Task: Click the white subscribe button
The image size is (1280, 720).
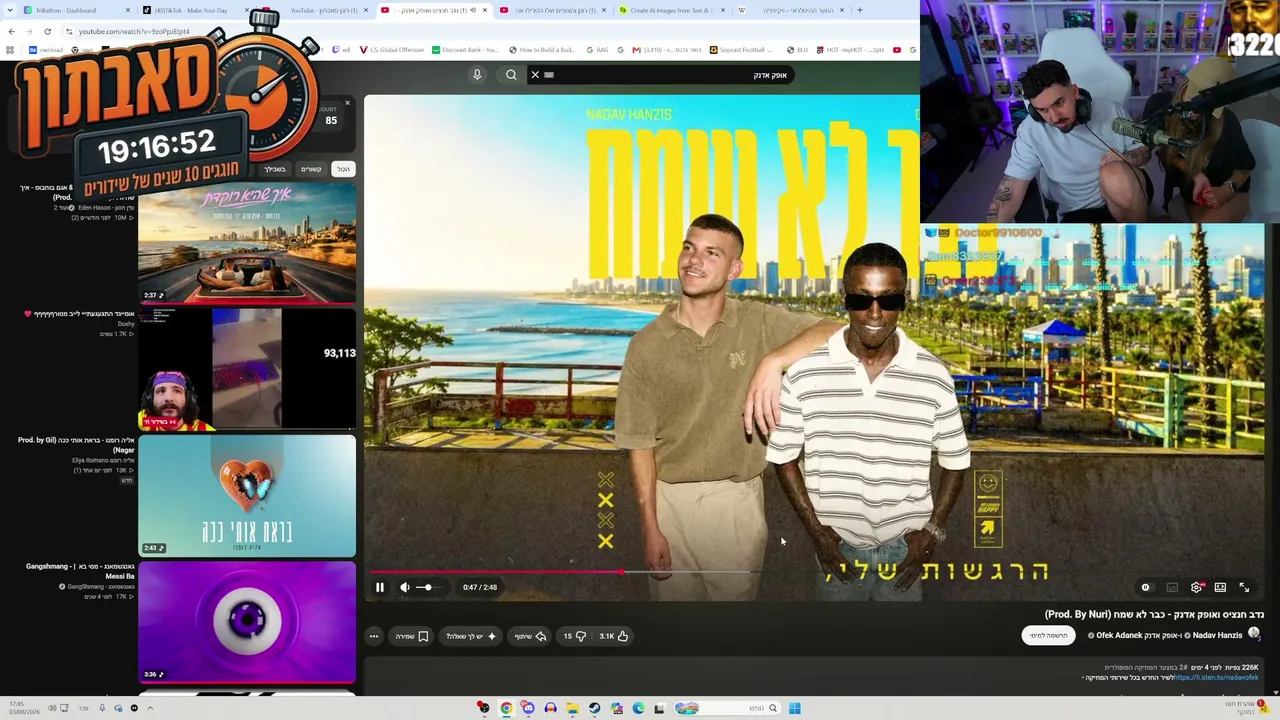Action: tap(1048, 635)
